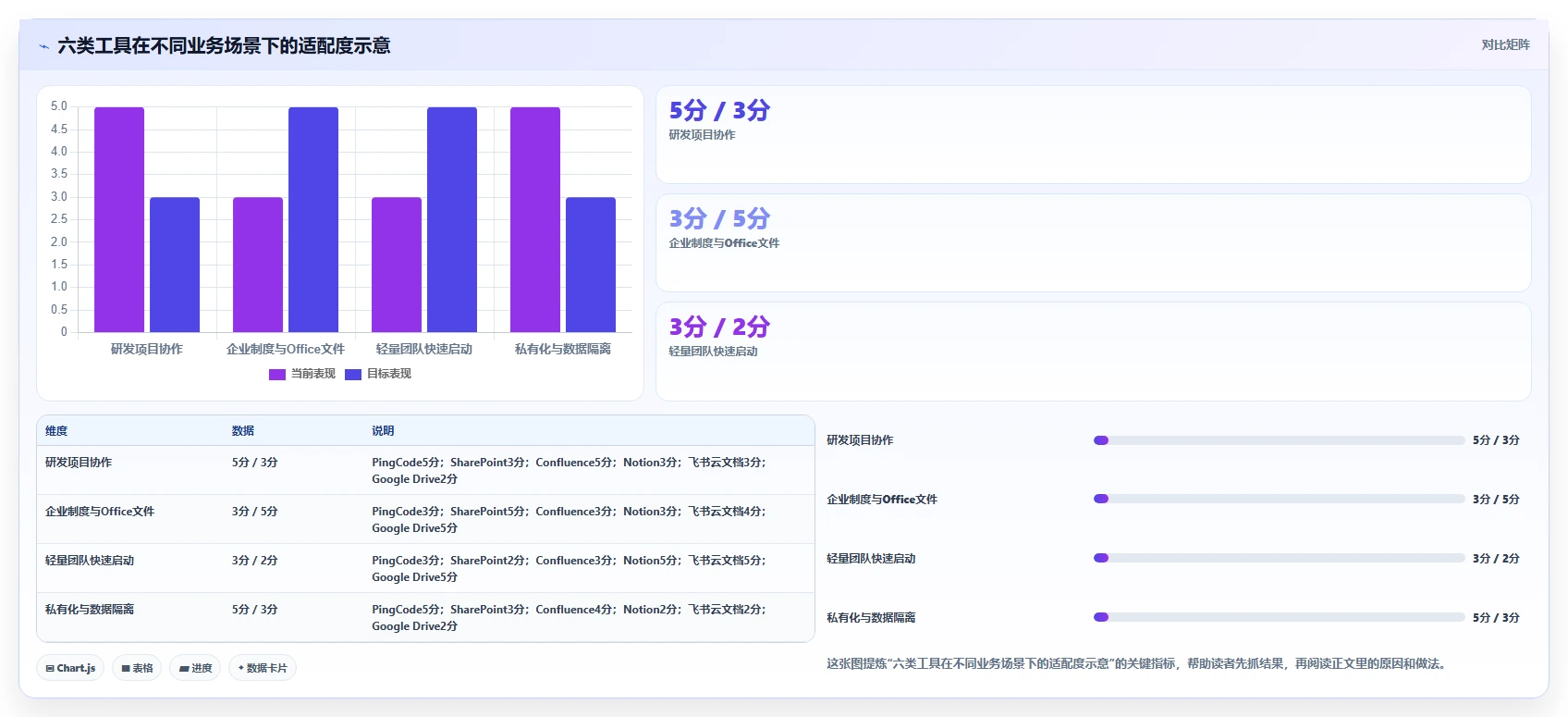Click the chart x-axis label 研发项目协作
The image size is (1568, 717).
pyautogui.click(x=147, y=349)
